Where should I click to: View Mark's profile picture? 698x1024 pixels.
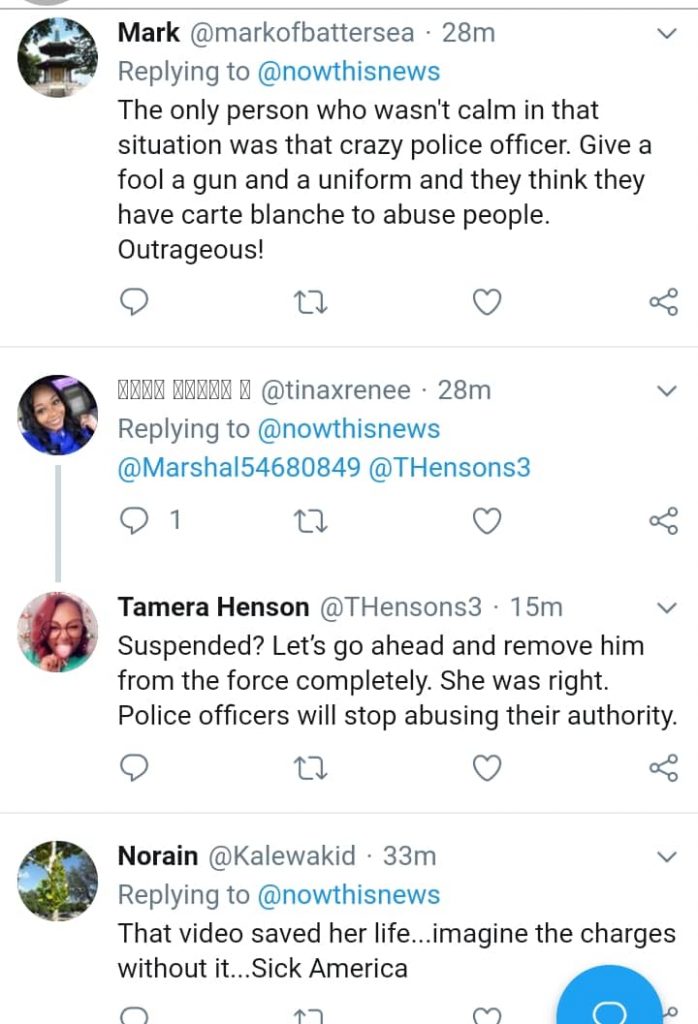click(x=58, y=57)
